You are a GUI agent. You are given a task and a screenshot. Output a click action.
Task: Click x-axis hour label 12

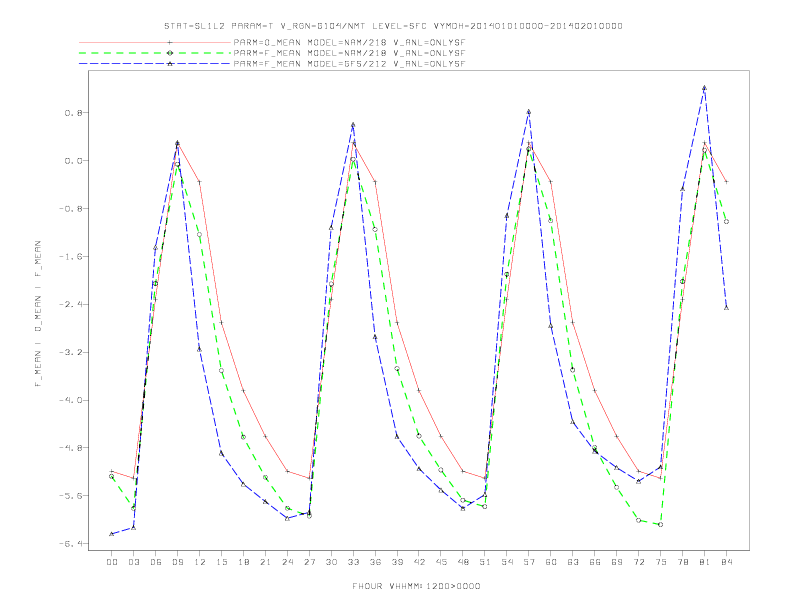pos(200,562)
